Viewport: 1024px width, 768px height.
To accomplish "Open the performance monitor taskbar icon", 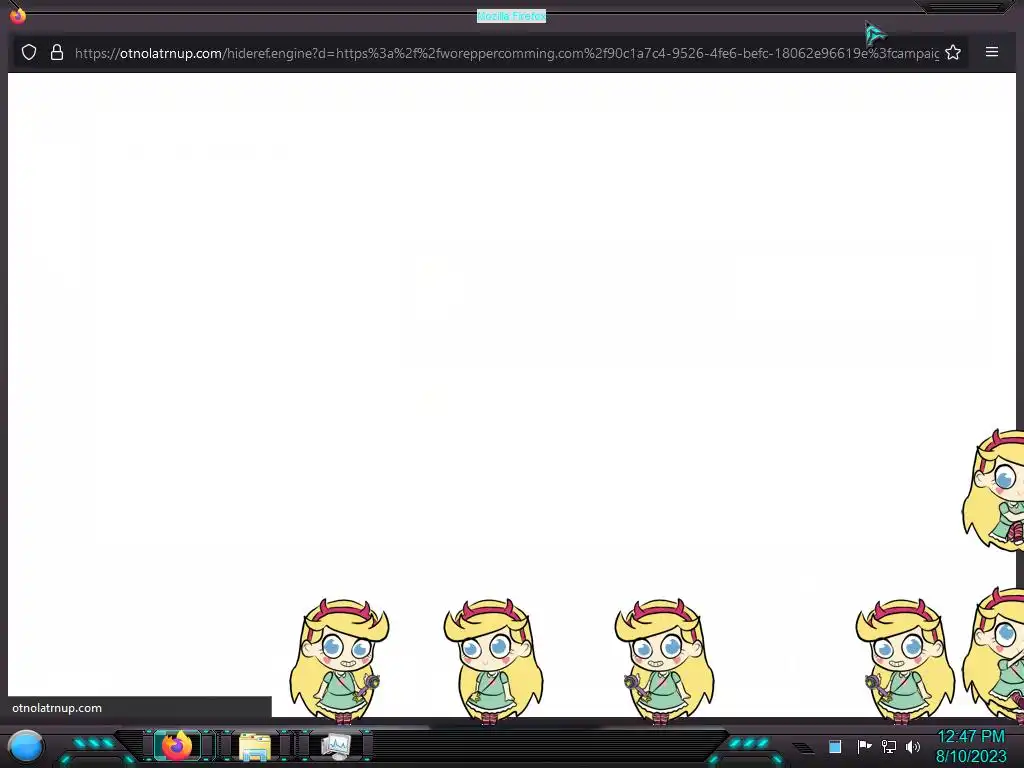I will [x=336, y=746].
